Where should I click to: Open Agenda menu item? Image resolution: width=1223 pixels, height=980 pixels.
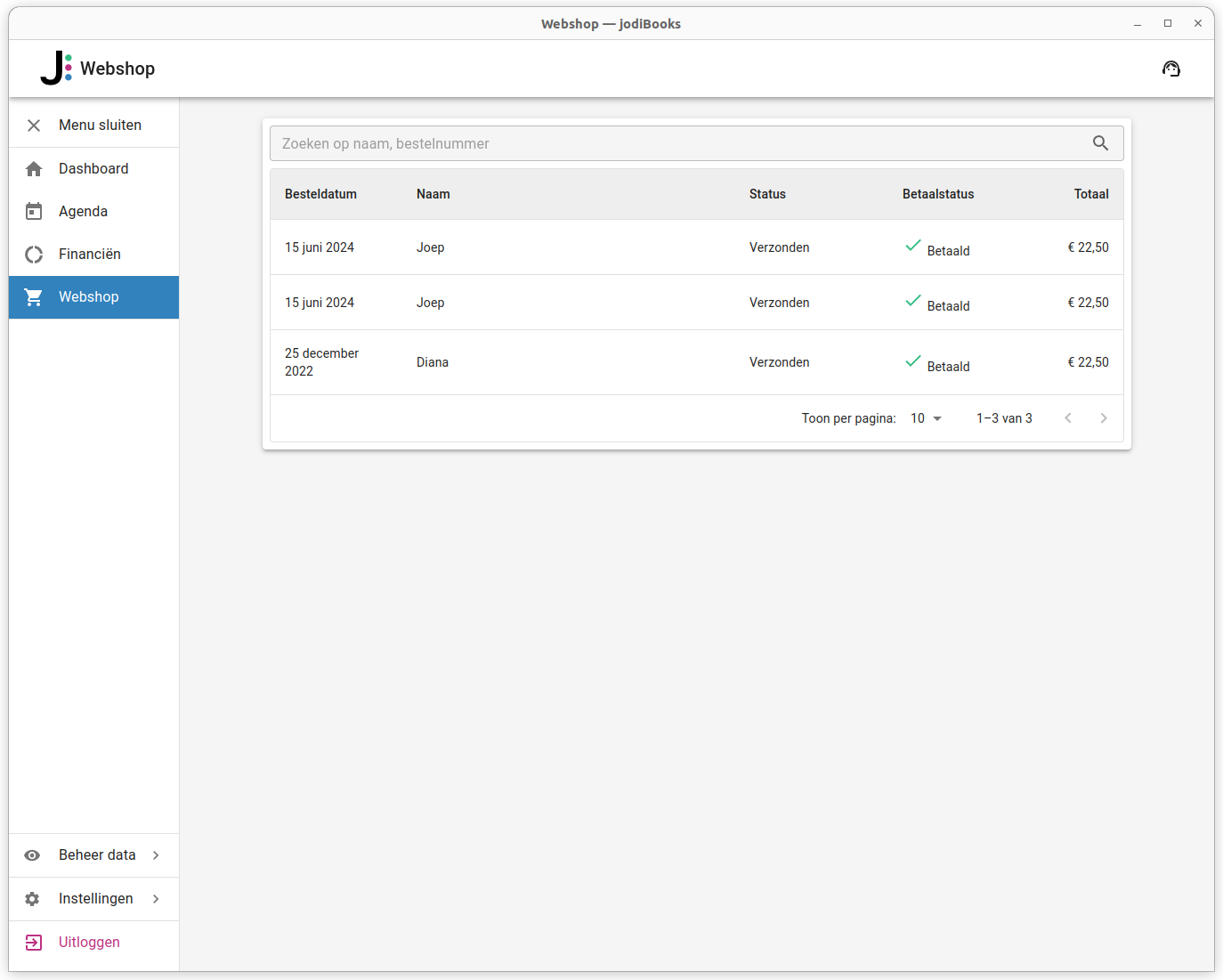pyautogui.click(x=94, y=212)
